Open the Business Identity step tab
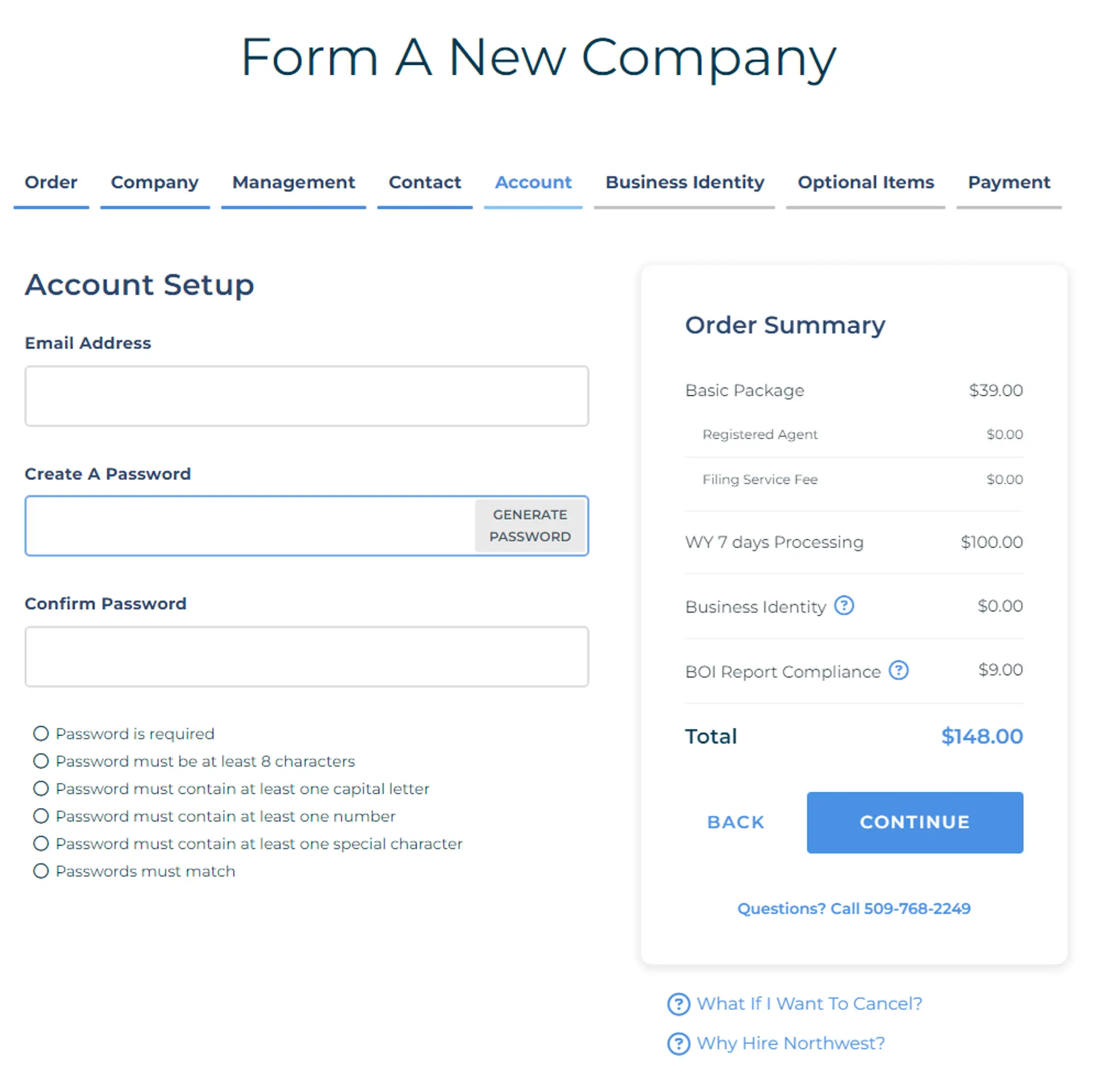This screenshot has height=1092, width=1098. coord(684,182)
